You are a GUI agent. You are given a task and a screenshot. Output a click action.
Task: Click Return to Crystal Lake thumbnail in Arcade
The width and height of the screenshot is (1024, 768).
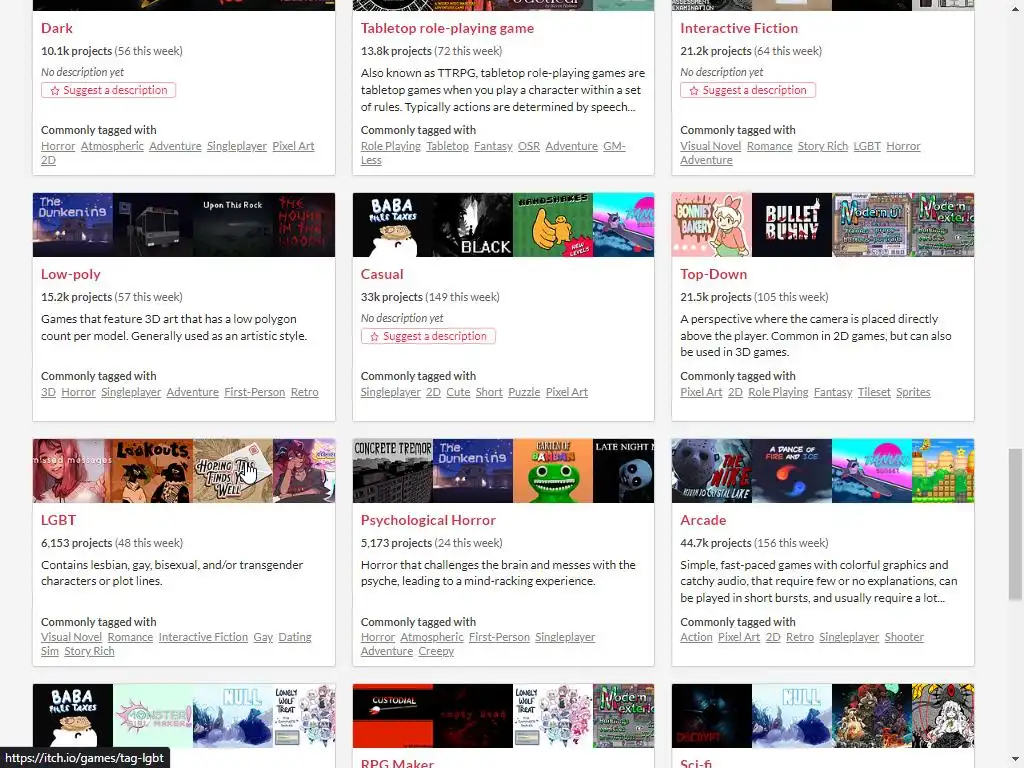coord(712,471)
